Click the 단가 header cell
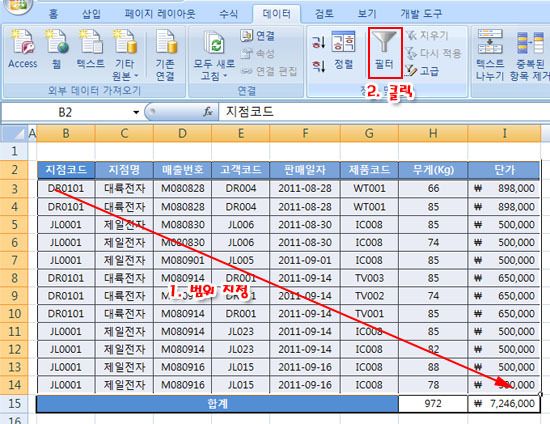550x424 pixels. [504, 170]
